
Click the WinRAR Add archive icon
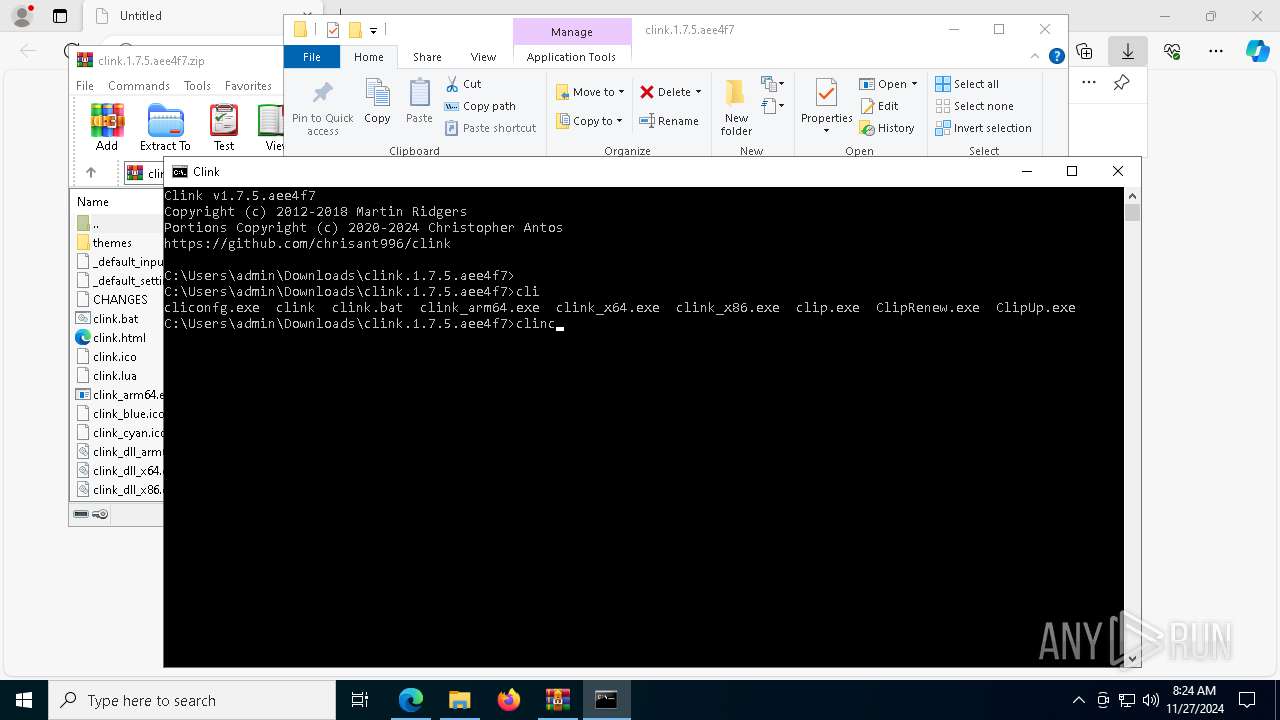tap(107, 121)
